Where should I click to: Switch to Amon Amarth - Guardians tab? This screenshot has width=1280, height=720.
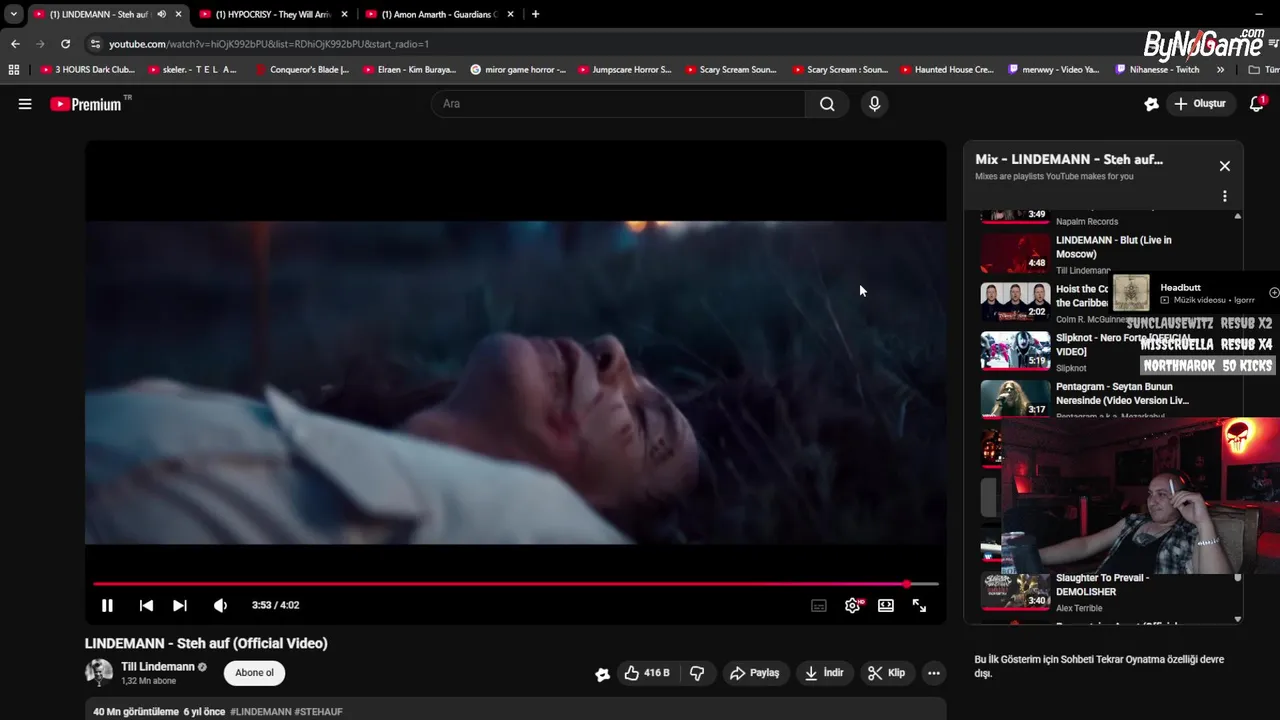click(x=439, y=14)
